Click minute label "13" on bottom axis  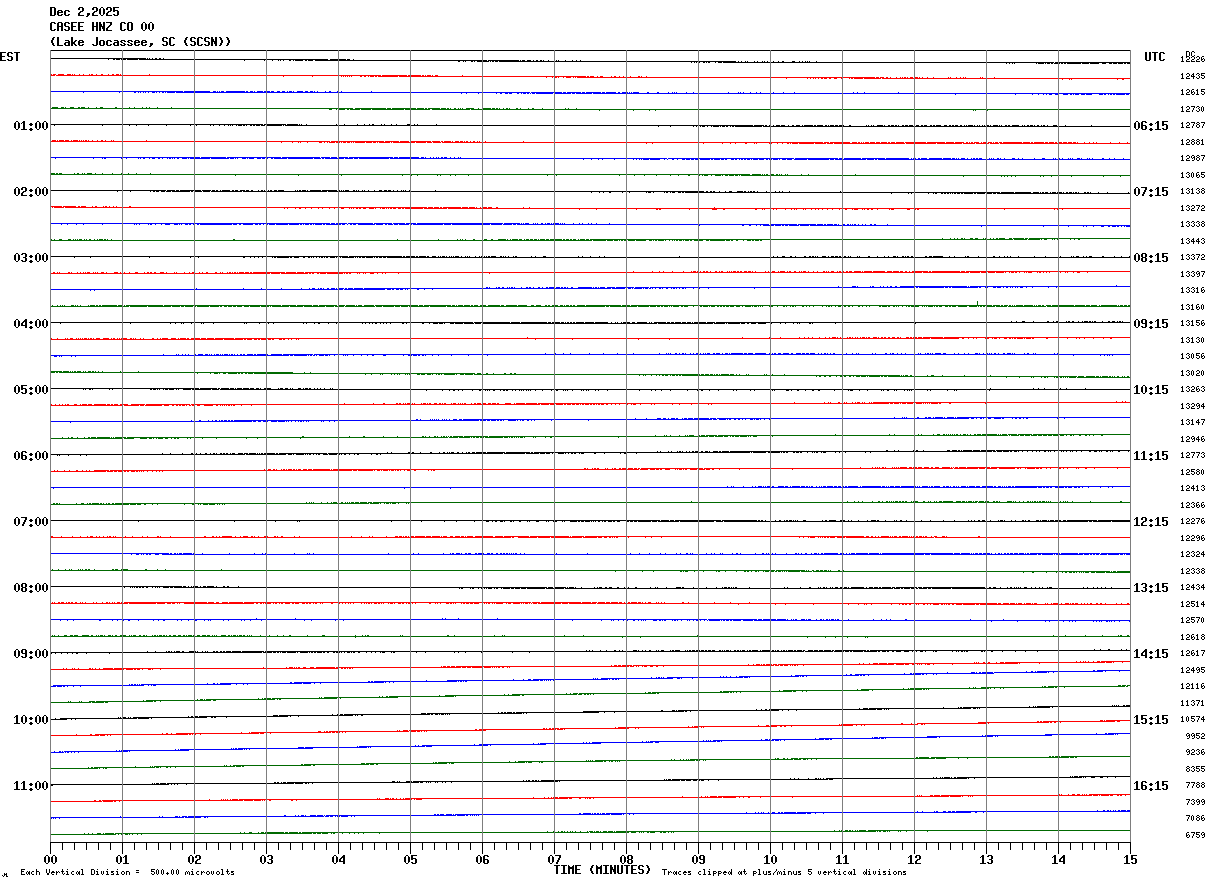(x=986, y=859)
